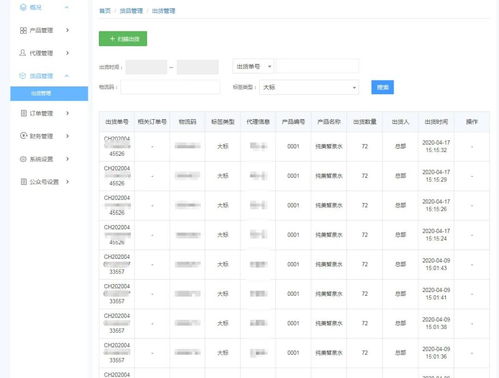Click the 出货时间 table column header

click(x=436, y=122)
